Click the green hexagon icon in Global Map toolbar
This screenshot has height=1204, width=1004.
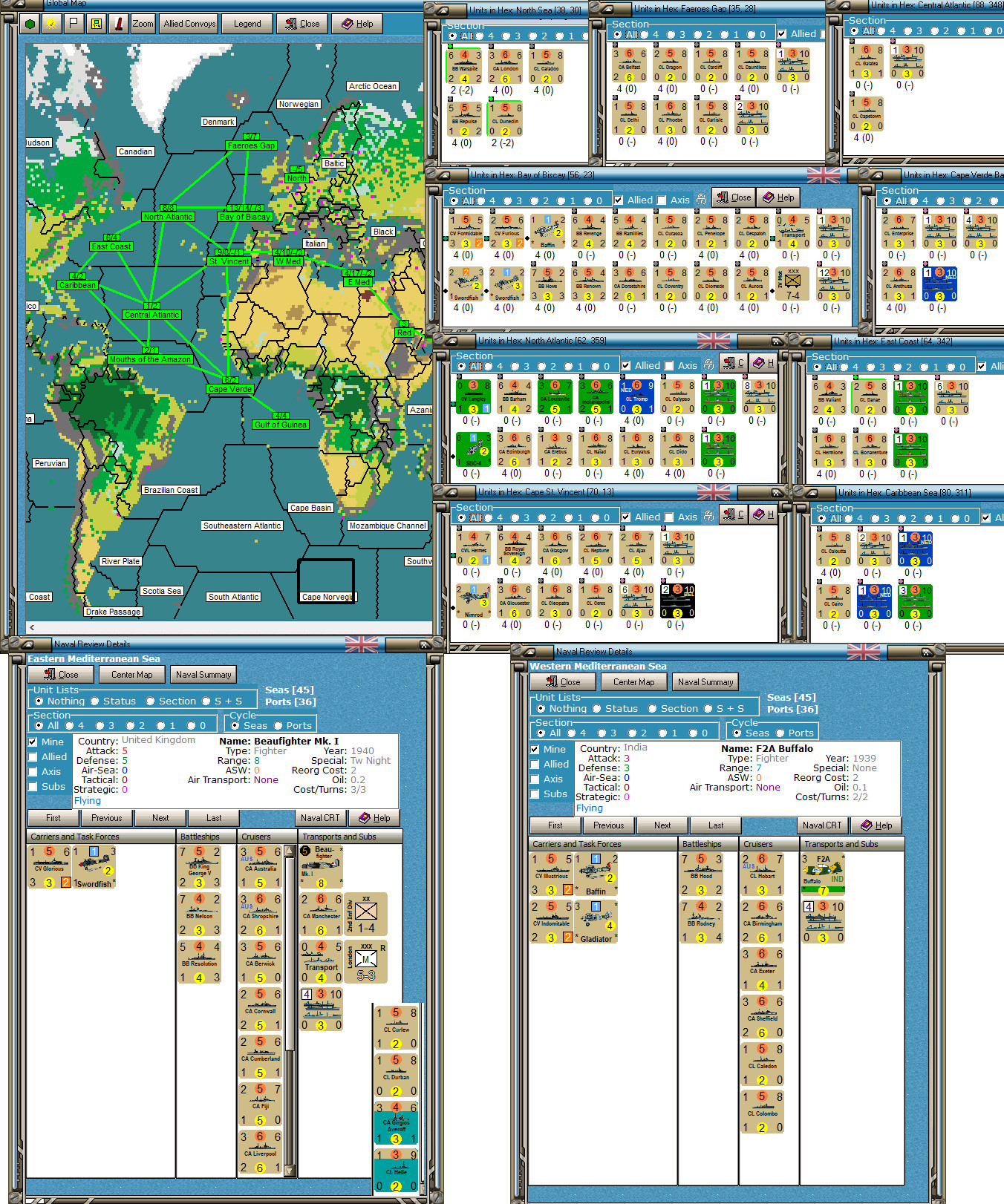tap(30, 24)
